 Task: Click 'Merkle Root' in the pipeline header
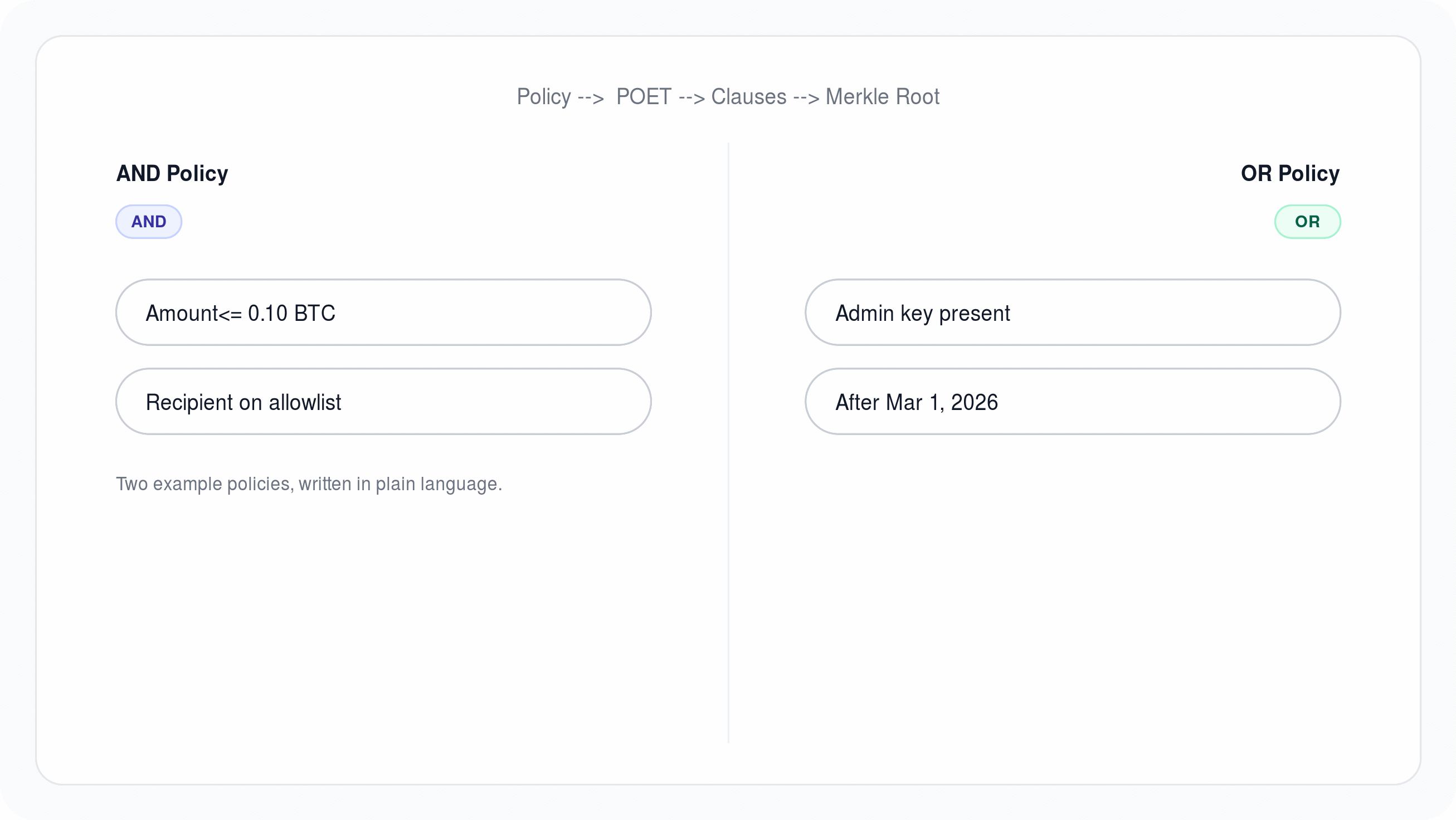pos(882,96)
